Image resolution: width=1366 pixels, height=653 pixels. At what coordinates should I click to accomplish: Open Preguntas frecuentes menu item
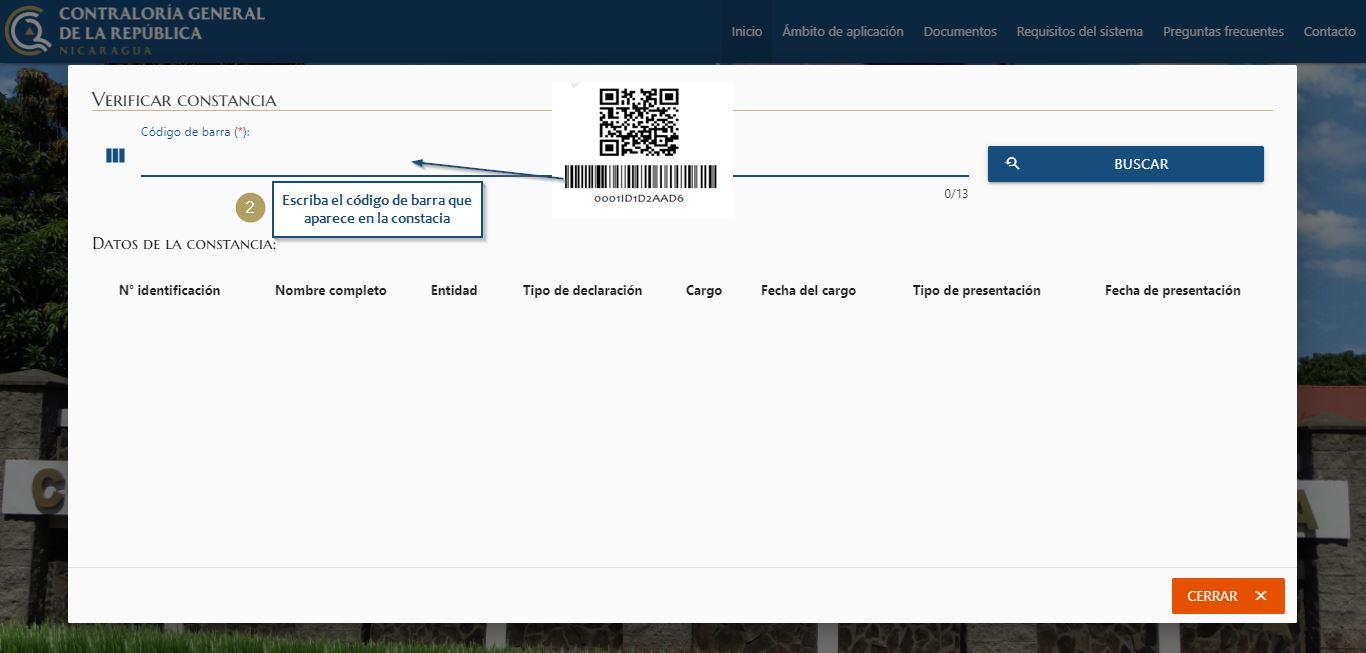click(x=1223, y=32)
